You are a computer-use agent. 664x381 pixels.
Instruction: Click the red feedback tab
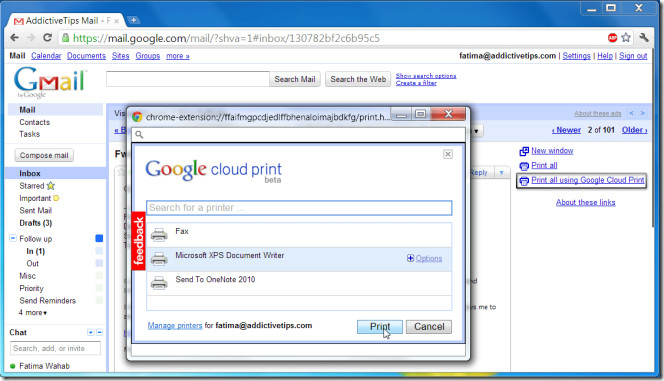138,241
